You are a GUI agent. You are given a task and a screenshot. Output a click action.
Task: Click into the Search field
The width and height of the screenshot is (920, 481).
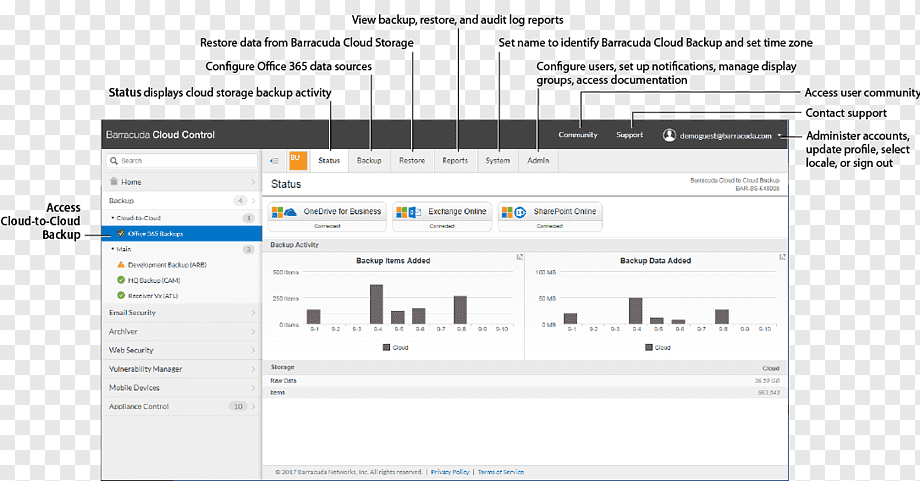click(182, 161)
